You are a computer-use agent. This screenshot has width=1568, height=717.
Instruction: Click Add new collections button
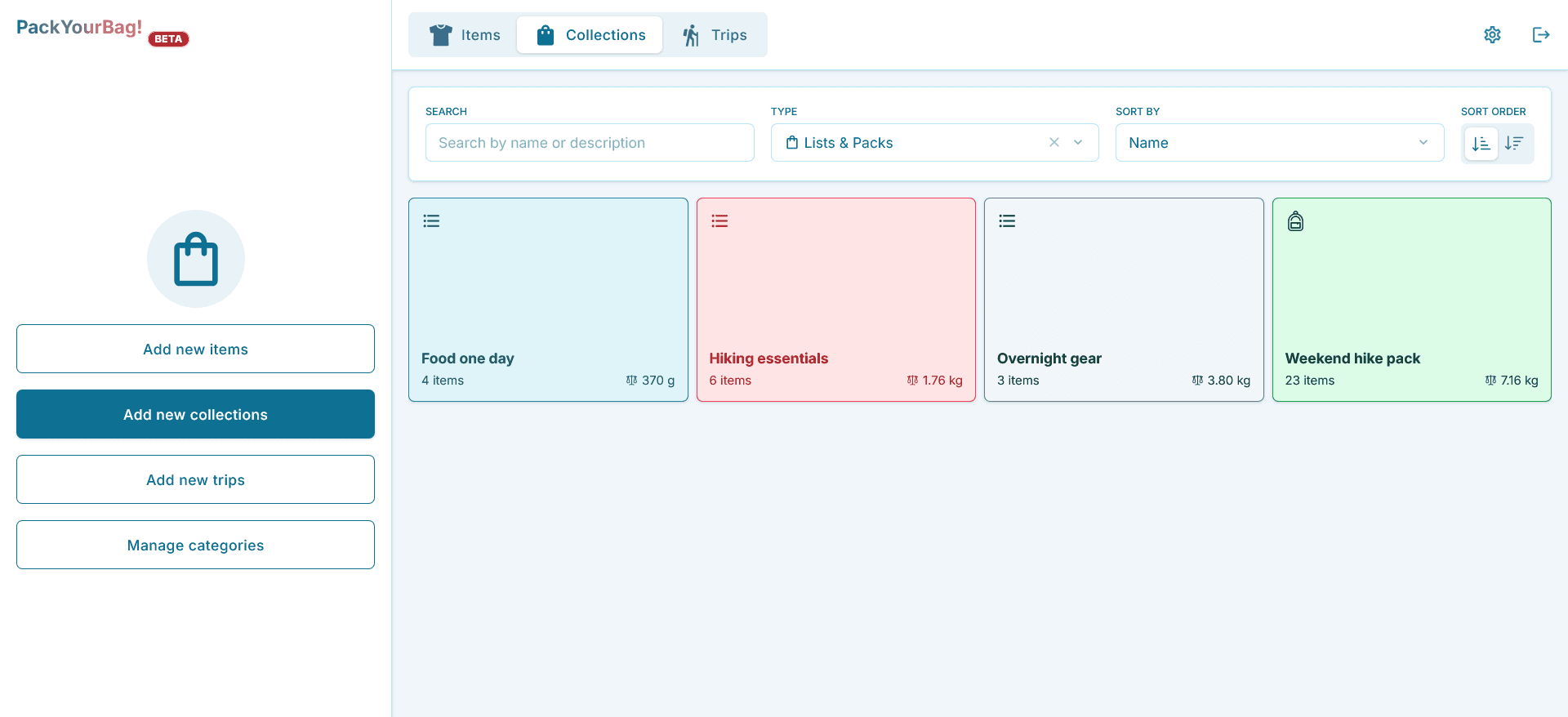pyautogui.click(x=195, y=414)
